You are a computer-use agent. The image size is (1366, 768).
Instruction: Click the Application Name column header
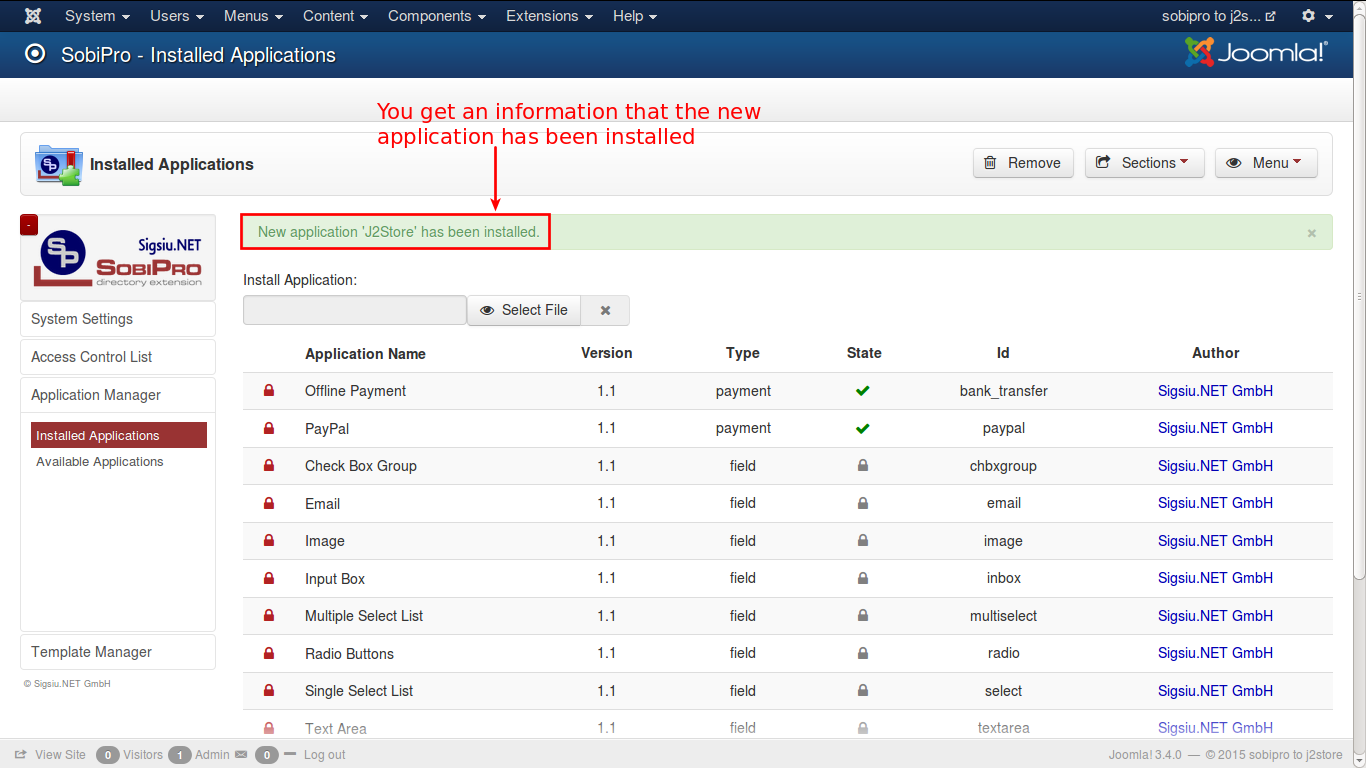[x=365, y=354]
